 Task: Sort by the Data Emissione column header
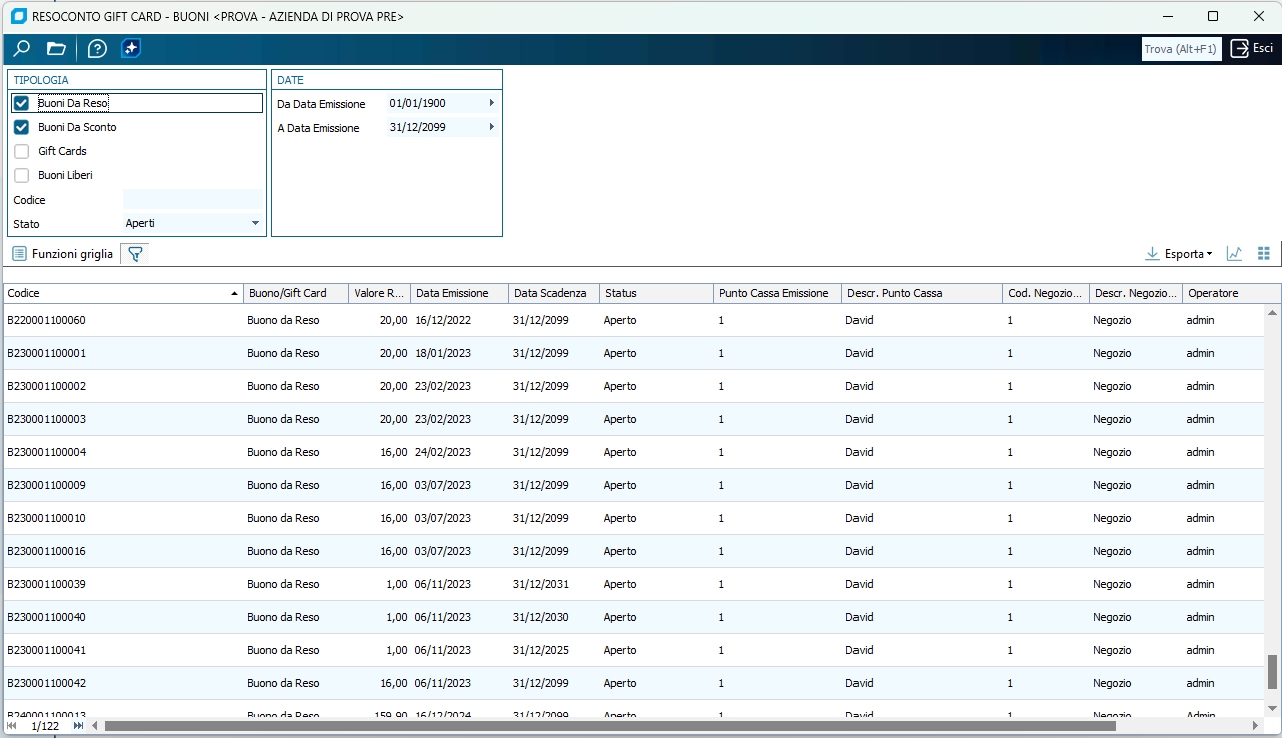click(452, 293)
